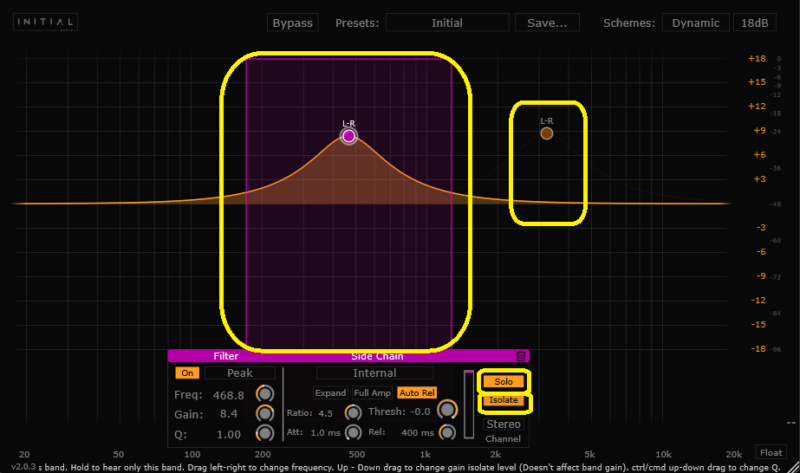Image resolution: width=800 pixels, height=473 pixels.
Task: Click the Bypass button
Action: coord(293,22)
